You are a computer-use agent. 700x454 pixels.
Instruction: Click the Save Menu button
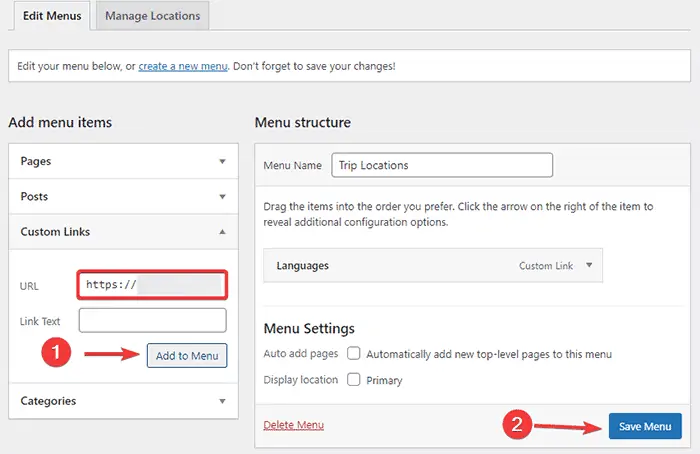point(644,426)
